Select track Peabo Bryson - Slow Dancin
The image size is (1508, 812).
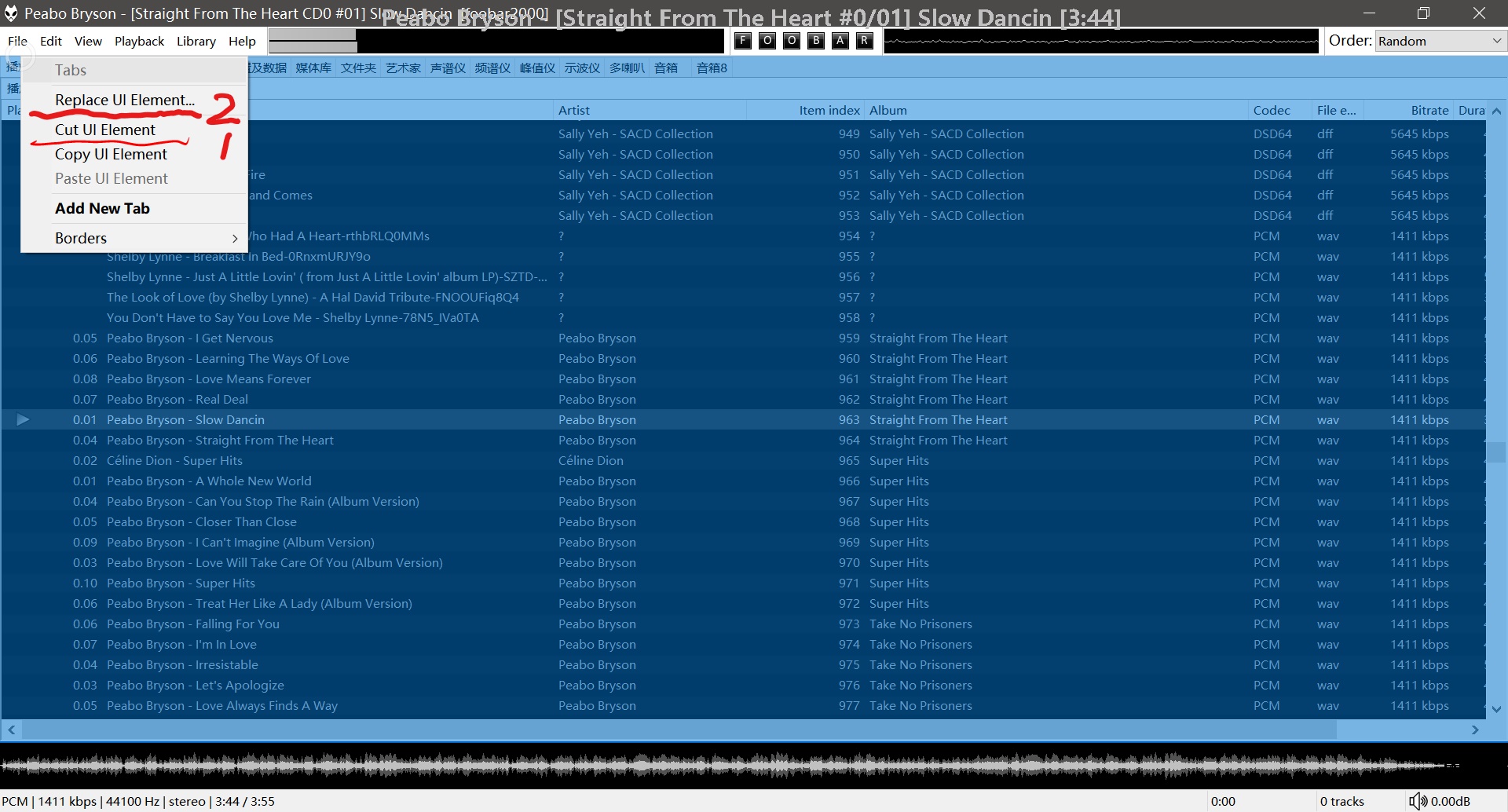pos(743,419)
